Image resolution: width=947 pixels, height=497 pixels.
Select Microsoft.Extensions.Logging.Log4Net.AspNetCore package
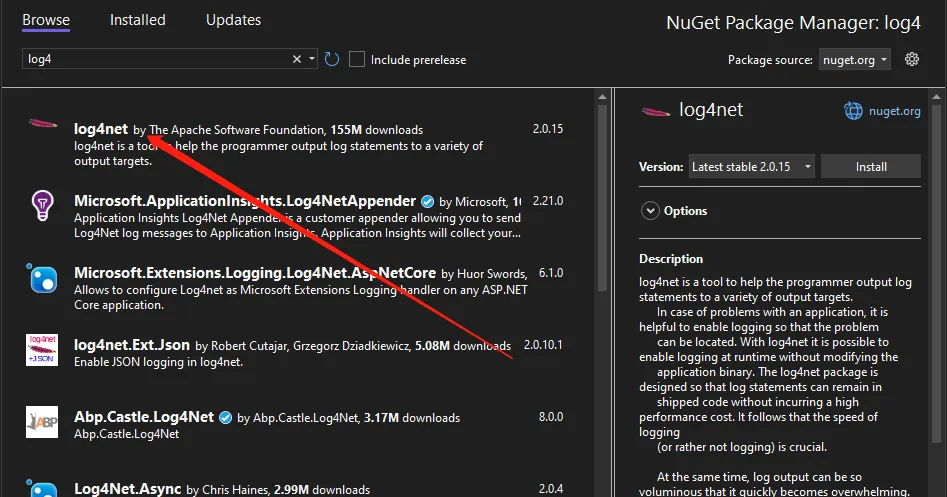click(255, 273)
